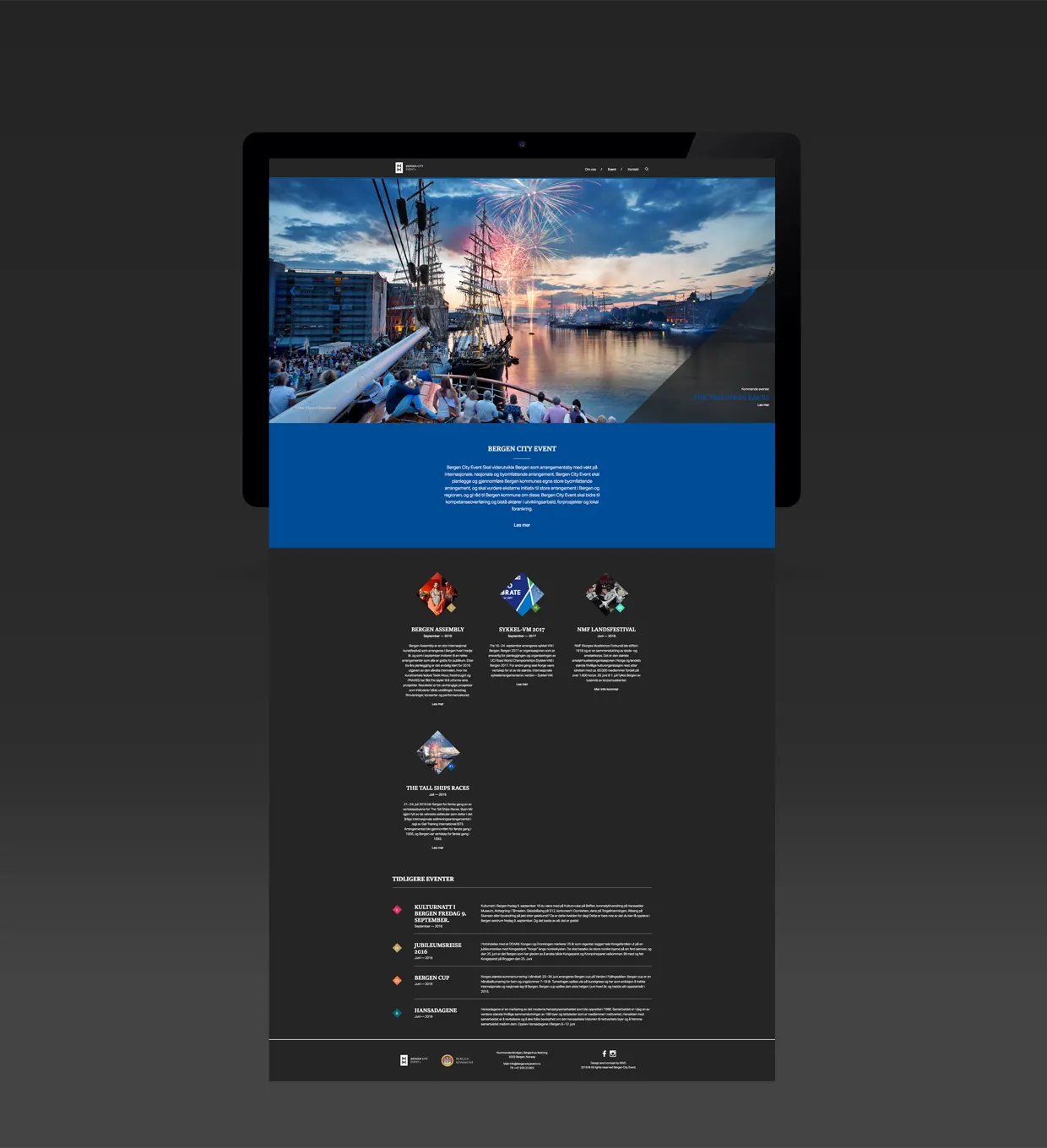This screenshot has height=1148, width=1047.
Task: Open the Instagram icon in the footer
Action: (x=613, y=1053)
